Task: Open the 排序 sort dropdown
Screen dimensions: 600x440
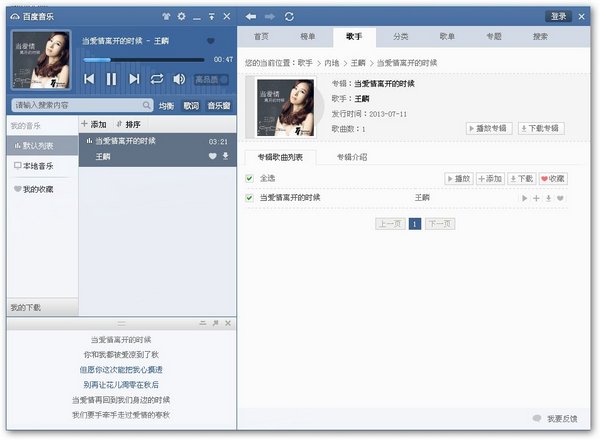Action: point(128,124)
